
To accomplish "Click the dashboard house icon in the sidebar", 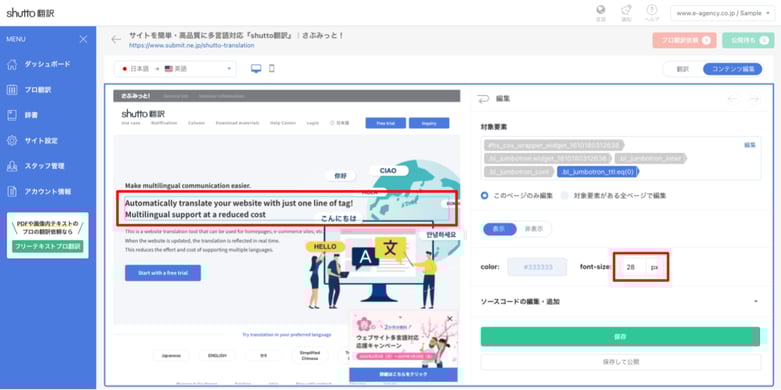I will point(12,64).
